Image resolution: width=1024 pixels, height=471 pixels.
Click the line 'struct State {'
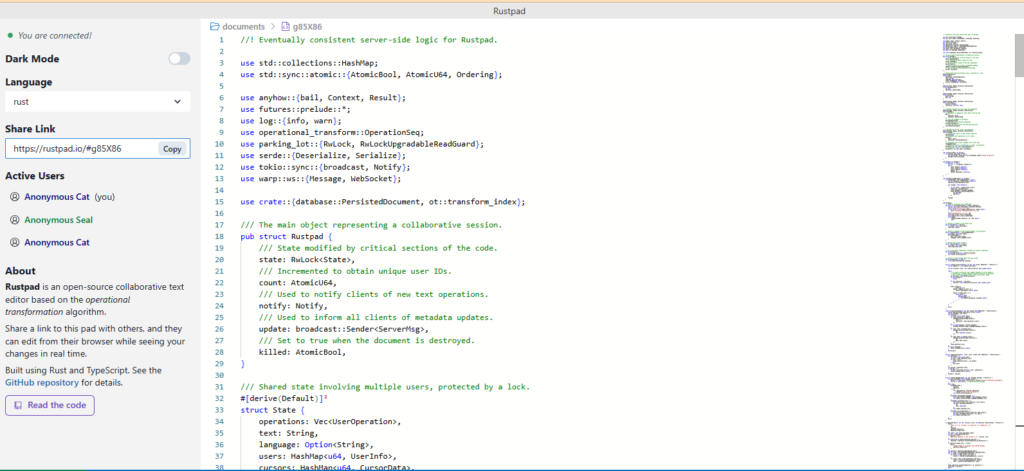click(273, 410)
